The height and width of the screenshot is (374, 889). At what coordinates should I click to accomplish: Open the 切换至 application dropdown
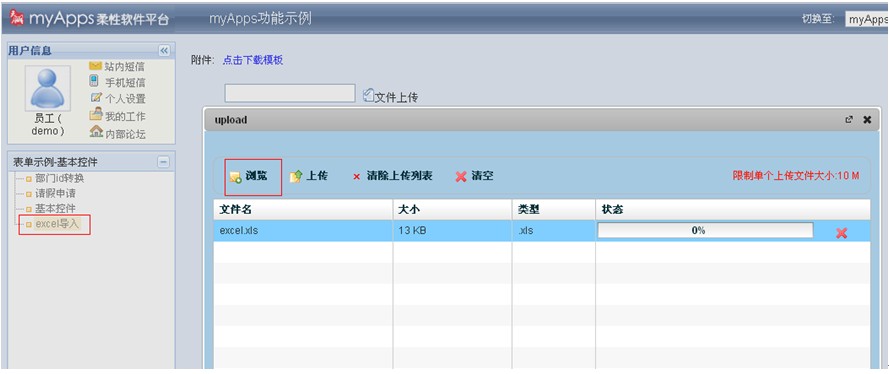(866, 19)
